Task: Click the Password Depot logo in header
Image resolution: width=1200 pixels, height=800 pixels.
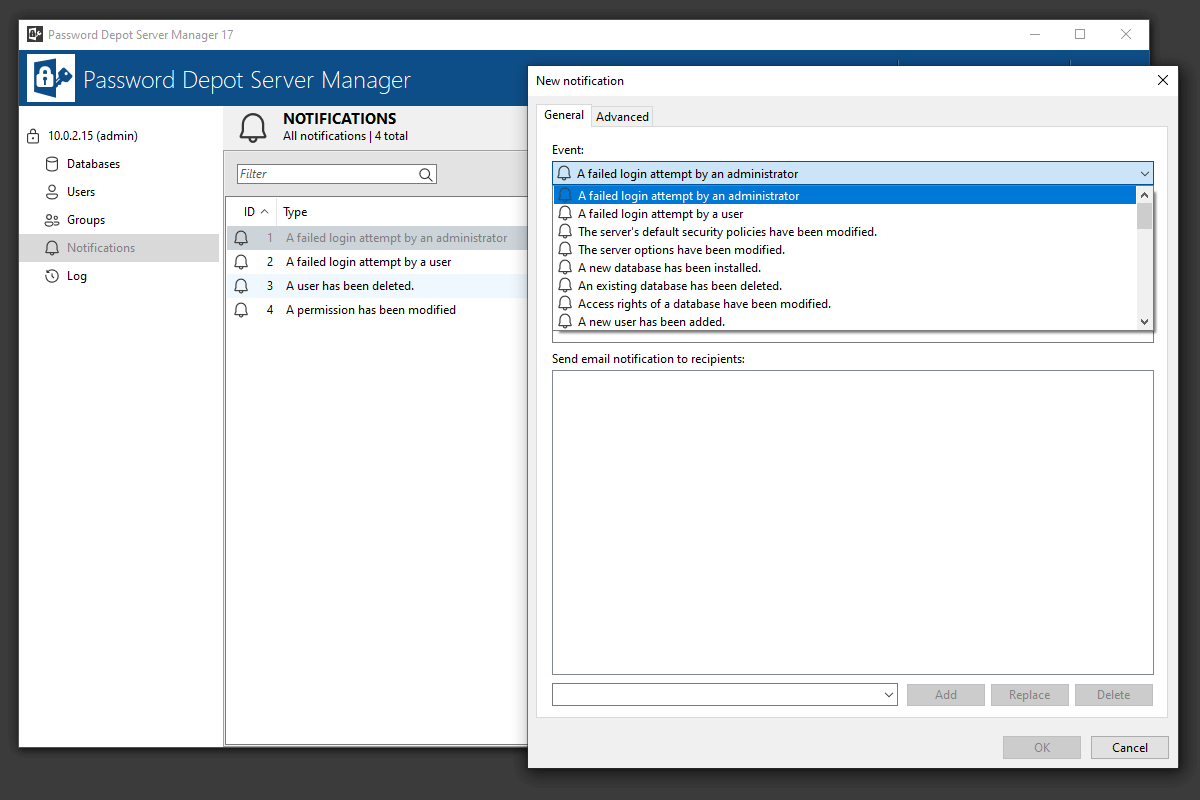Action: click(51, 79)
